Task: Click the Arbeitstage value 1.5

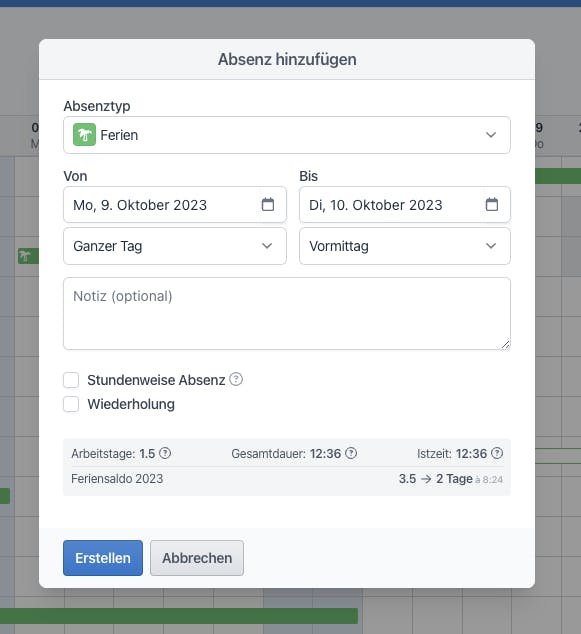Action: 147,454
